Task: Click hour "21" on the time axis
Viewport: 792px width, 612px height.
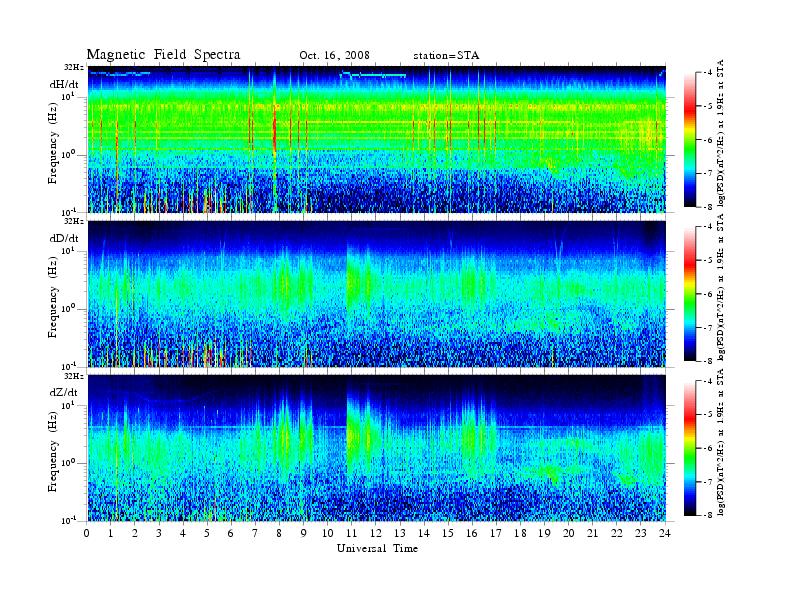Action: click(592, 533)
